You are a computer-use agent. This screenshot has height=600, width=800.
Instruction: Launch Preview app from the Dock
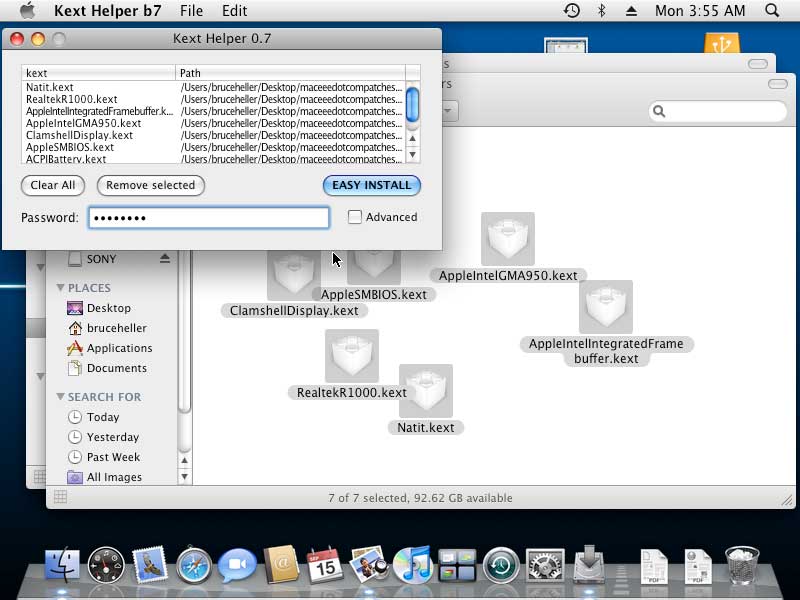point(368,564)
